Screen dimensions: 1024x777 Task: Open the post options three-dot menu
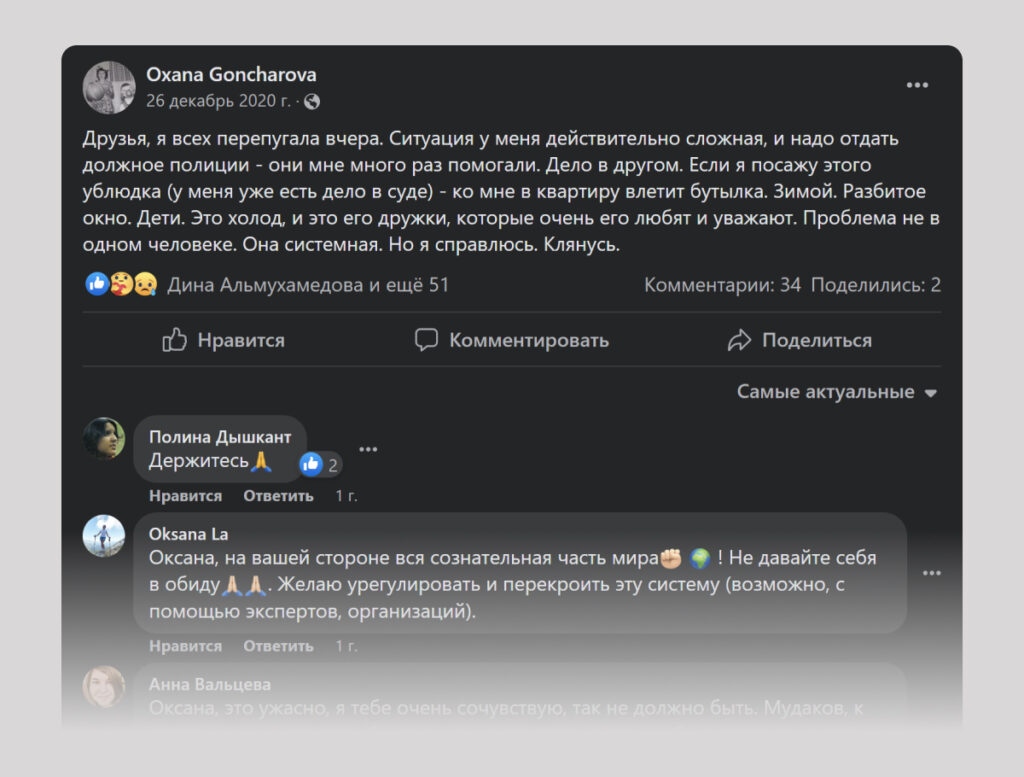click(917, 86)
